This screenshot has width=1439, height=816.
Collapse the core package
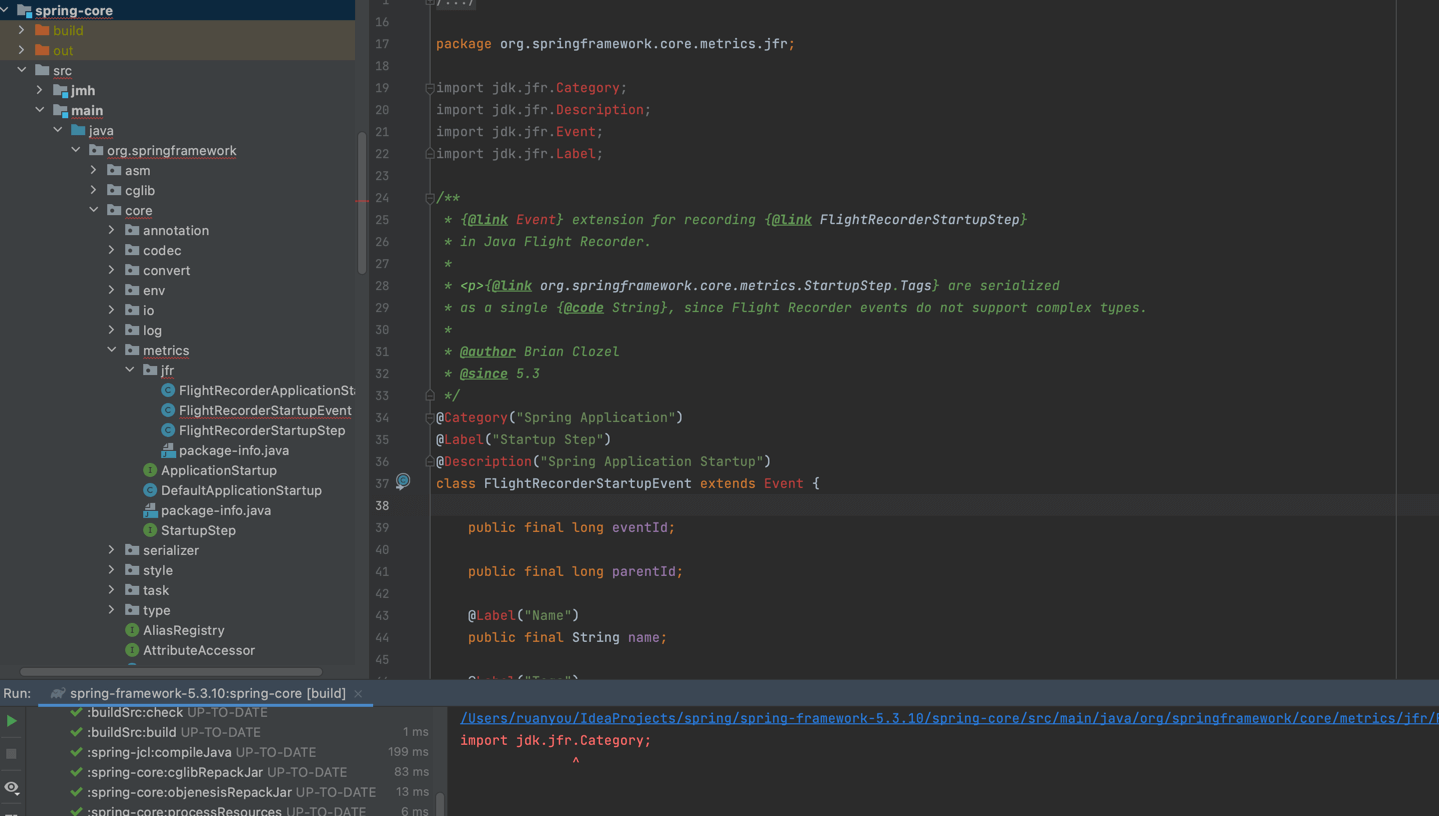94,210
